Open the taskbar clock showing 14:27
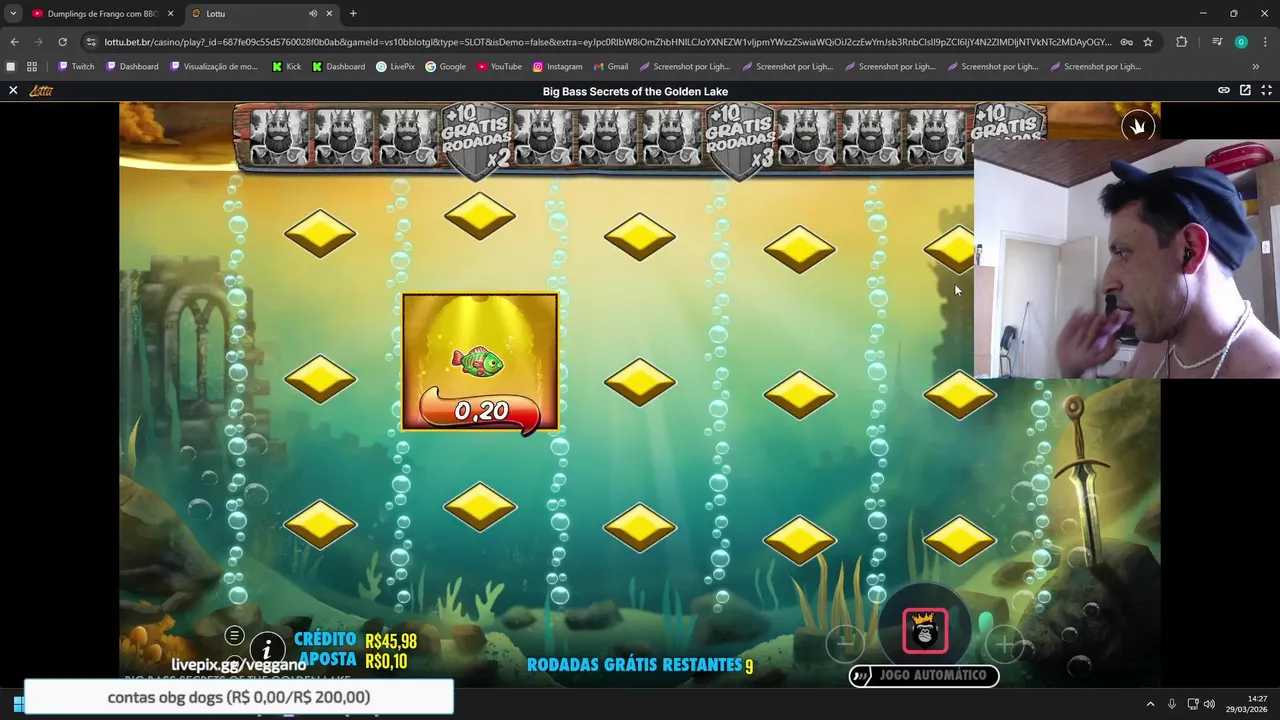1280x720 pixels. (1248, 704)
